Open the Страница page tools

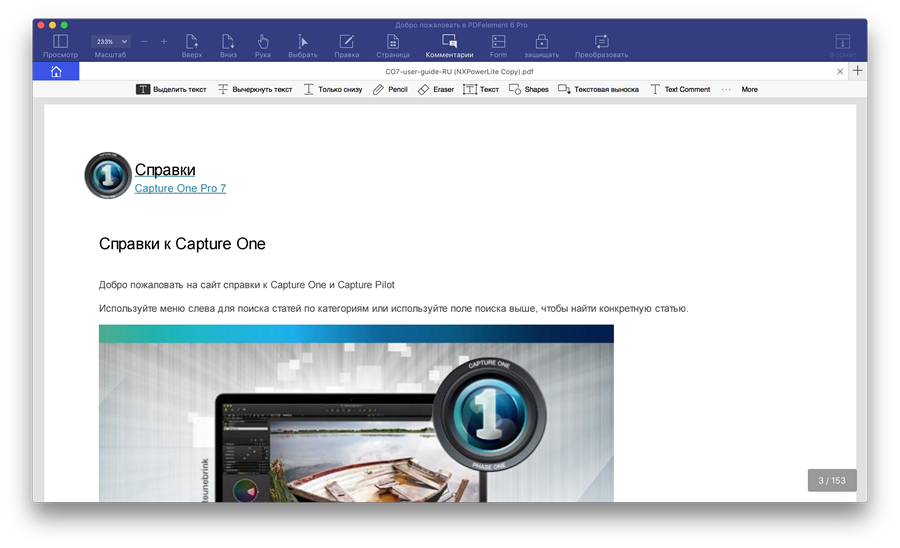point(393,46)
